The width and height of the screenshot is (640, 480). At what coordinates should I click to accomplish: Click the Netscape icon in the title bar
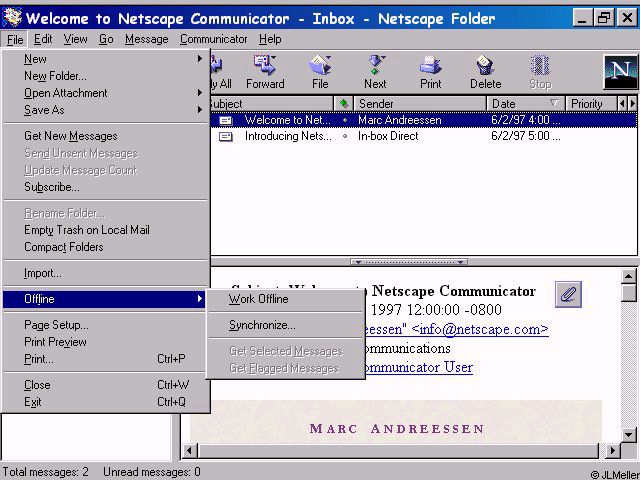[12, 17]
